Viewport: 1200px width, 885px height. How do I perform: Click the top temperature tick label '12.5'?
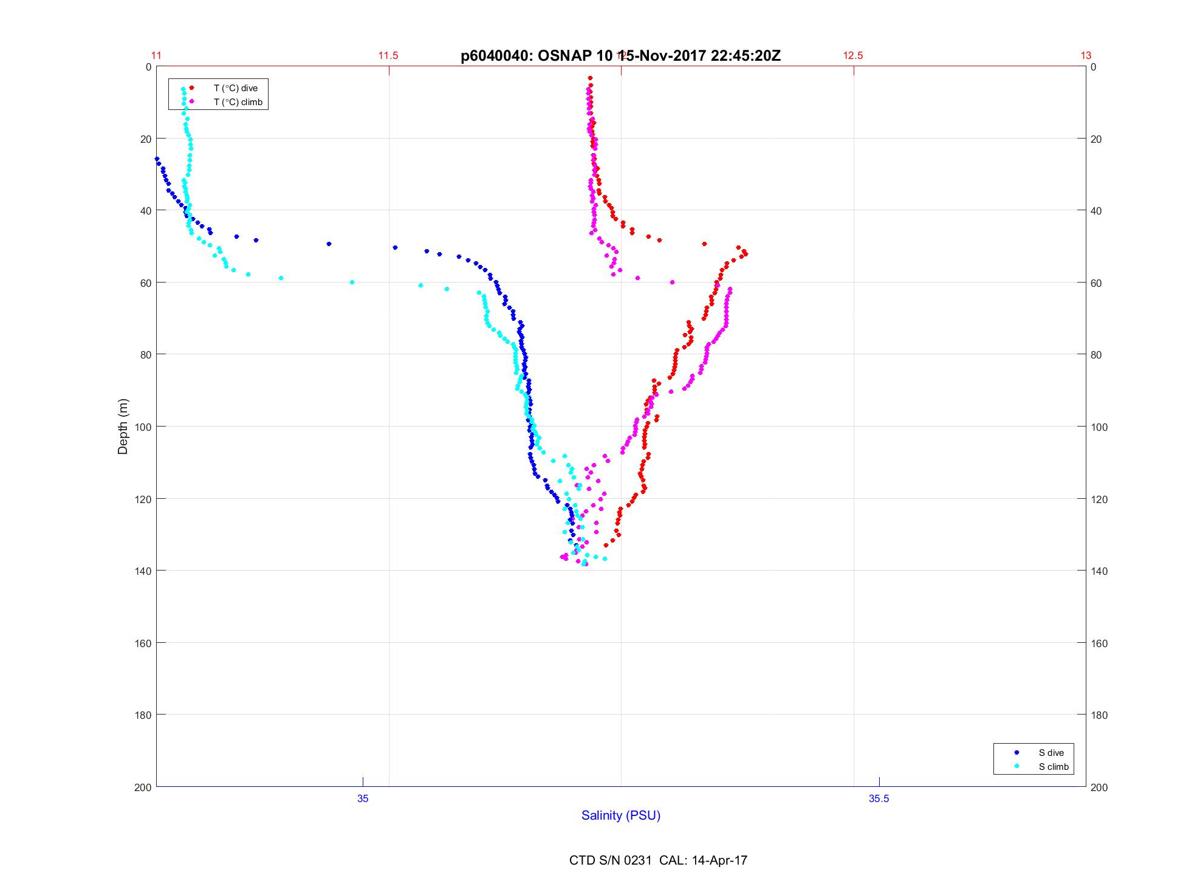[x=853, y=56]
